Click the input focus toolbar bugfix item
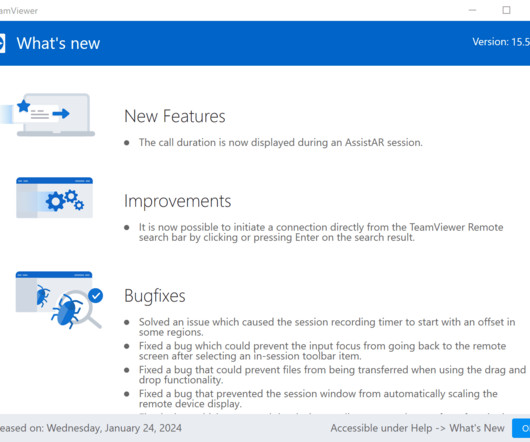Viewport: 530px width, 442px height. (322, 351)
